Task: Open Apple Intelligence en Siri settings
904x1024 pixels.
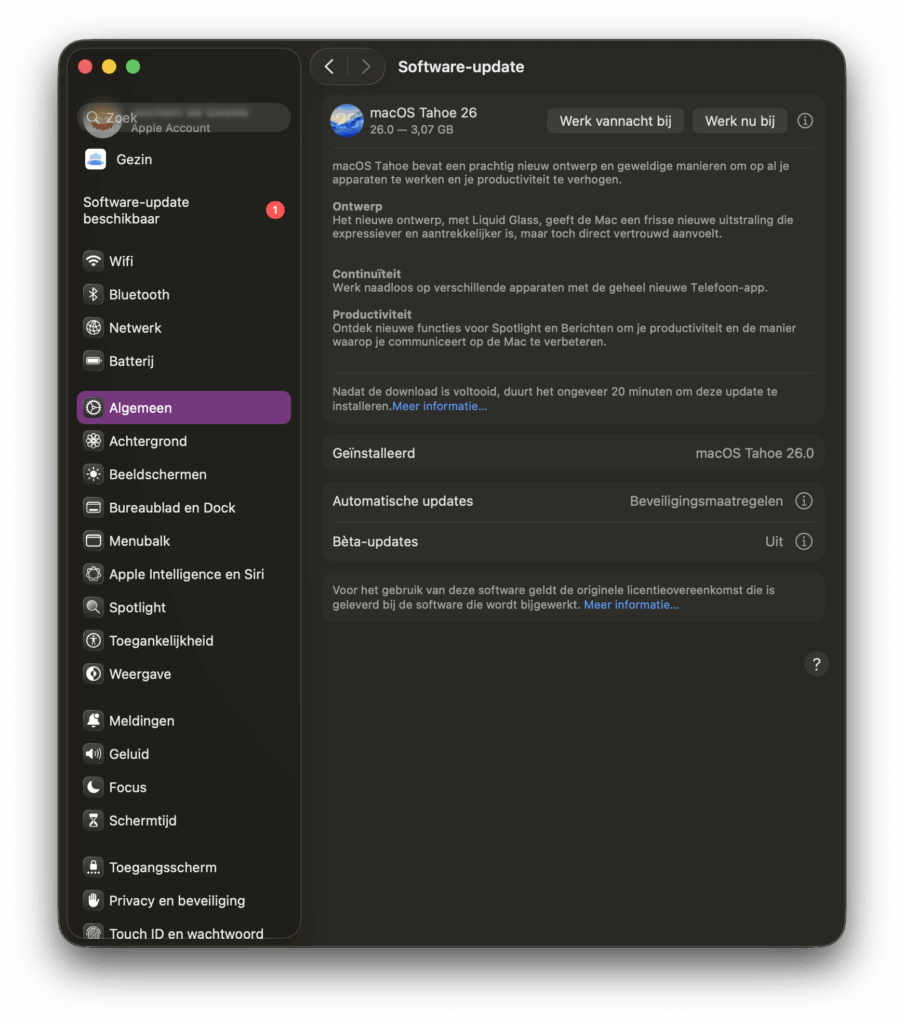Action: [184, 574]
